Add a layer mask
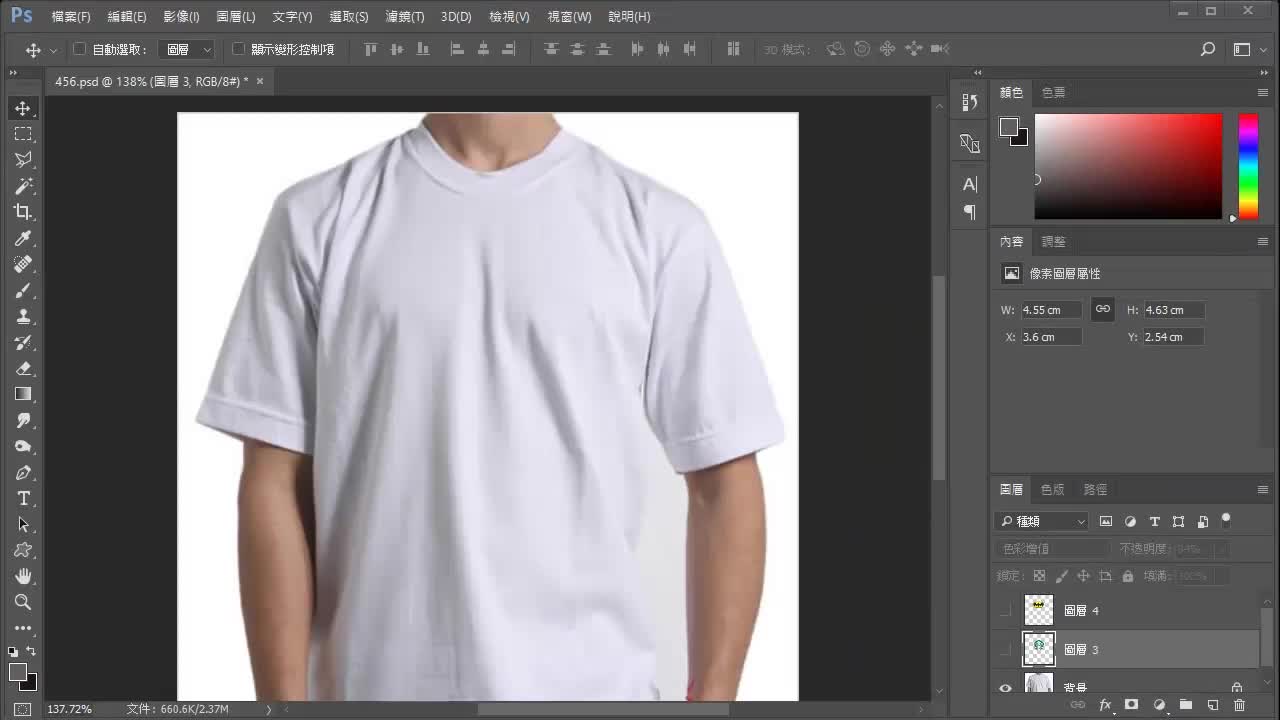 click(x=1131, y=705)
